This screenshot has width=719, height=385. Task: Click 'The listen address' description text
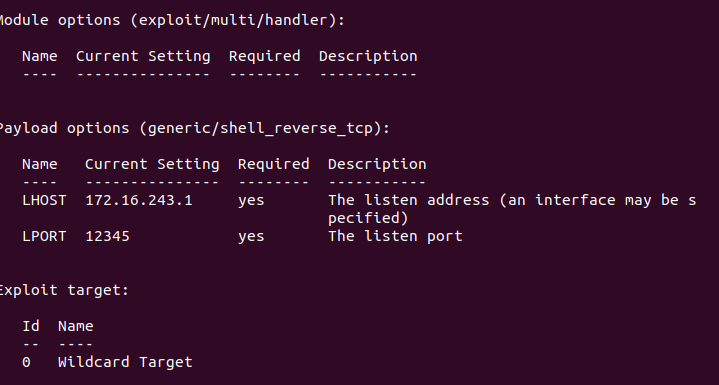[x=409, y=200]
